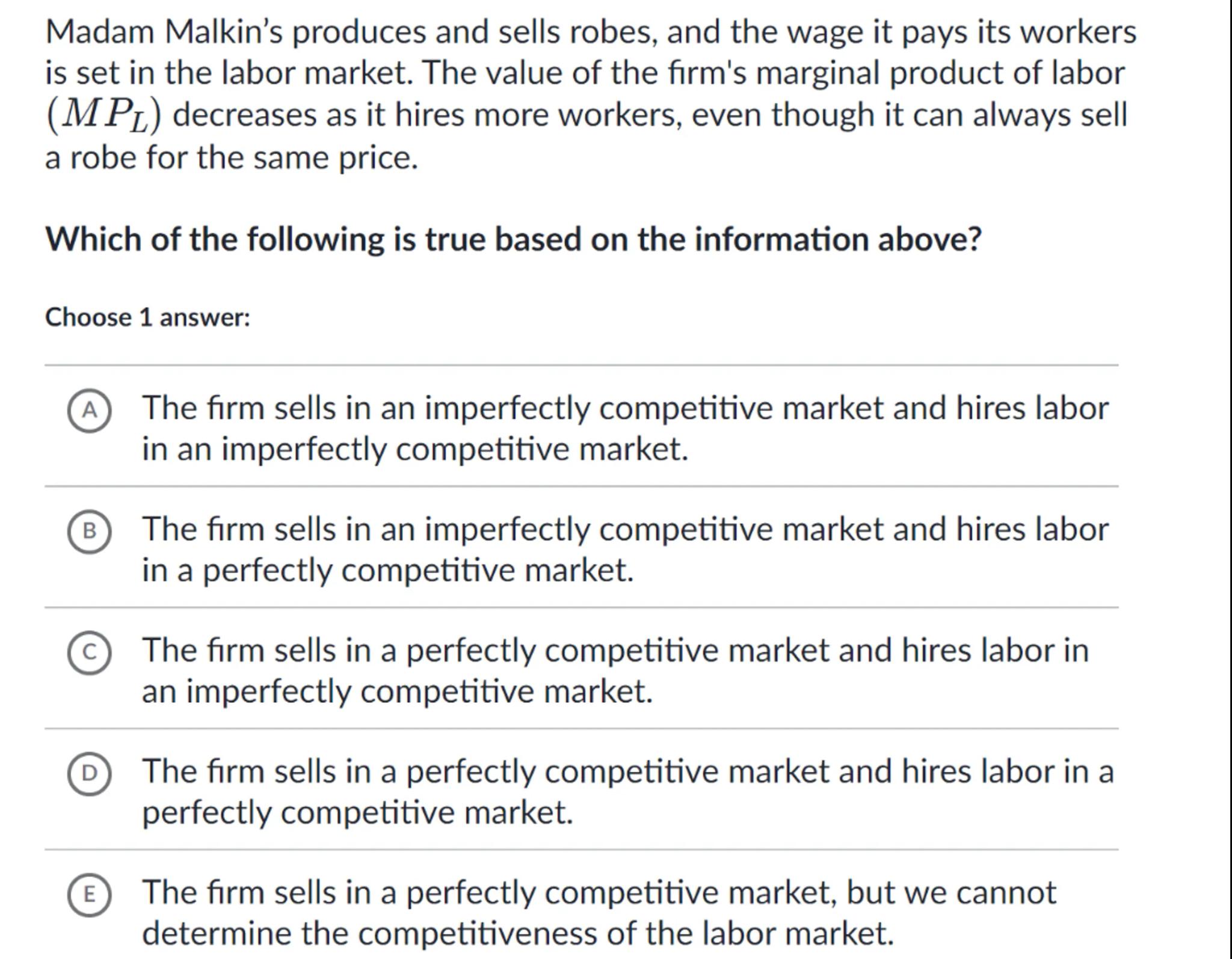Select radio button B
Screen dimensions: 1232x959
click(89, 532)
